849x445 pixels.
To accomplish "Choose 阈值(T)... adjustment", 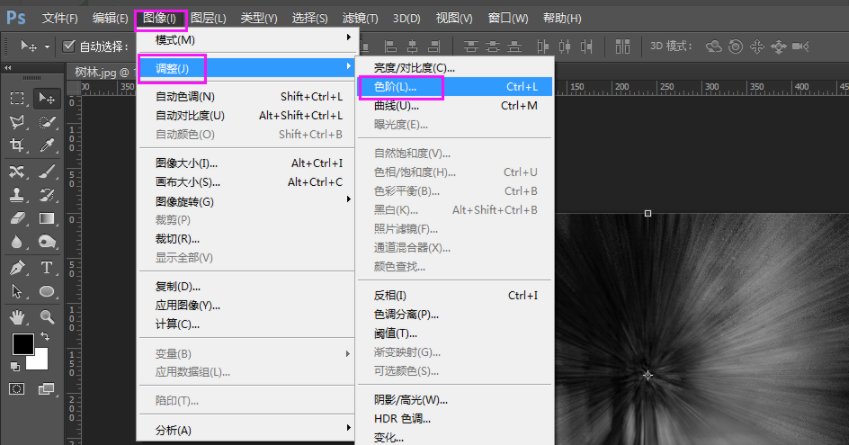I will (455, 333).
